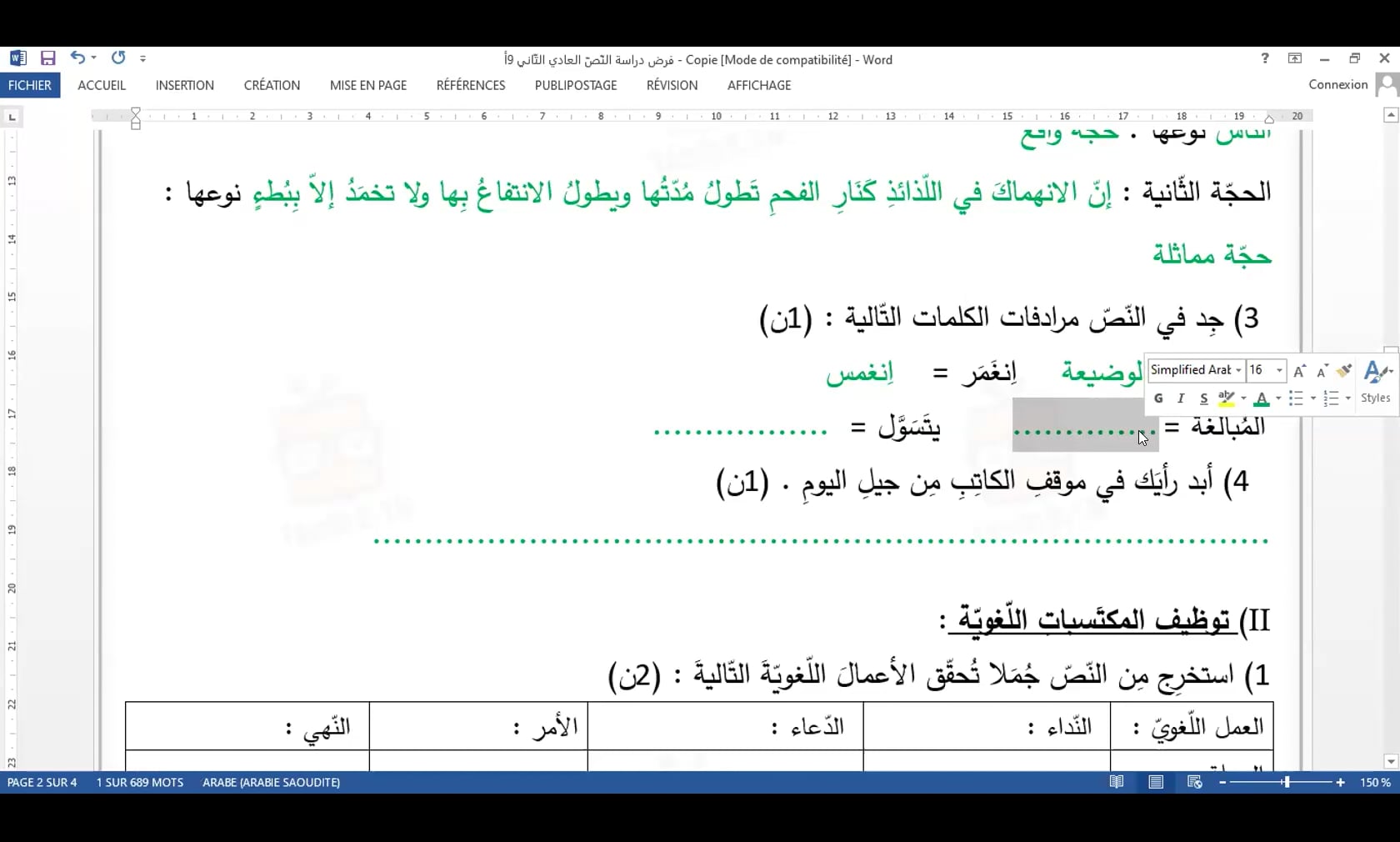Open the undo history dropdown arrow
Image resolution: width=1400 pixels, height=842 pixels.
93,58
